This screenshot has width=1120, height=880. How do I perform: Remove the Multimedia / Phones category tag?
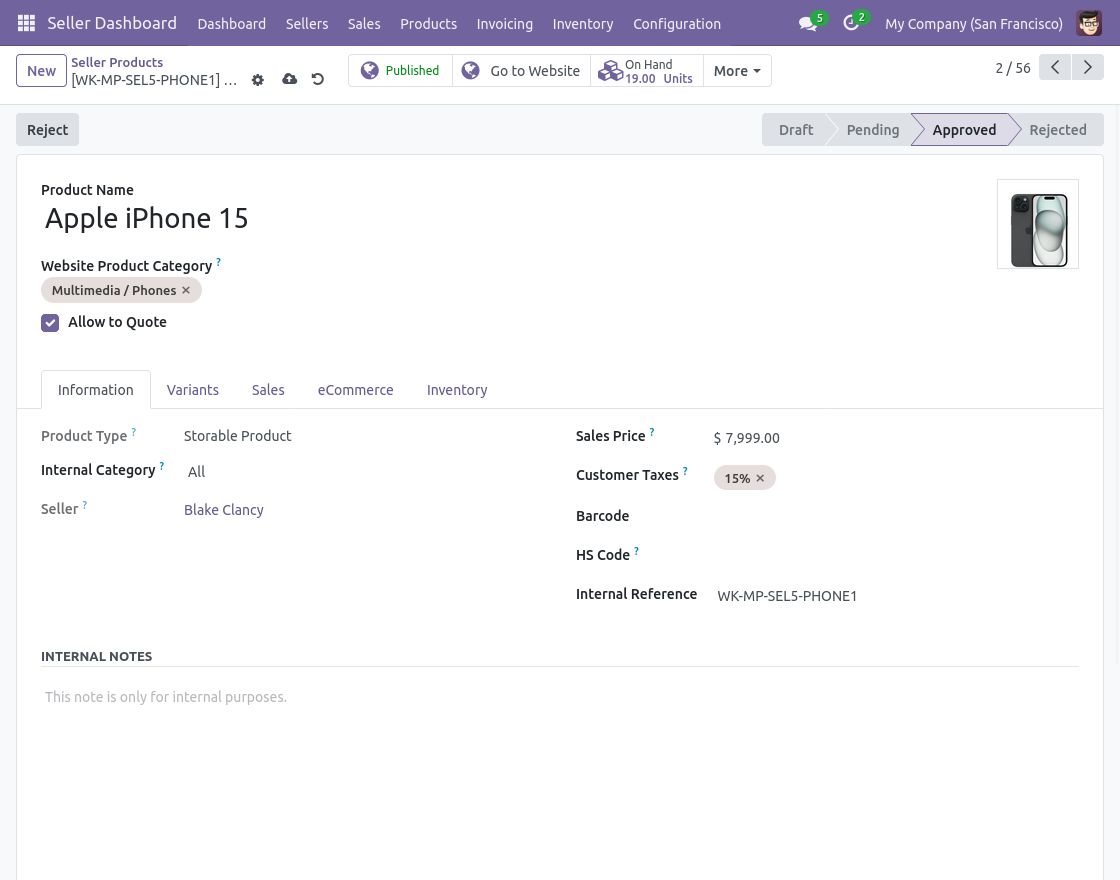186,291
